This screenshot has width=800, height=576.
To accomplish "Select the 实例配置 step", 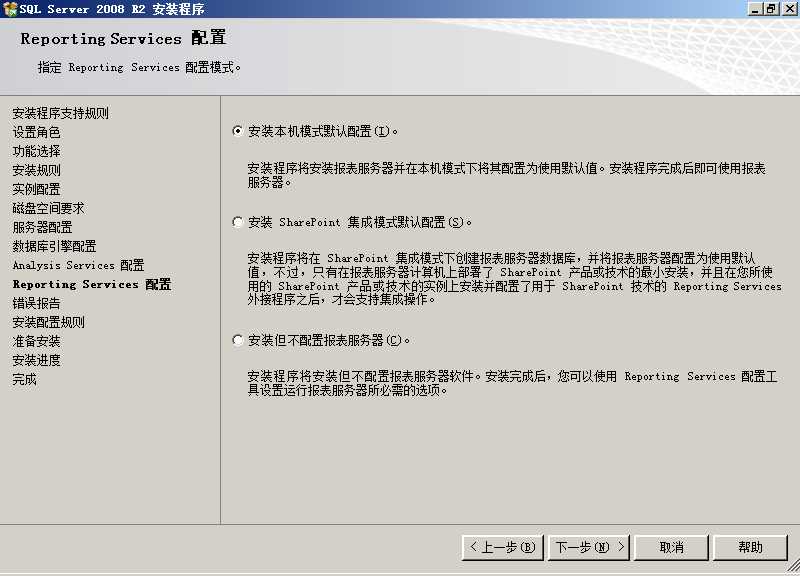I will tap(36, 189).
